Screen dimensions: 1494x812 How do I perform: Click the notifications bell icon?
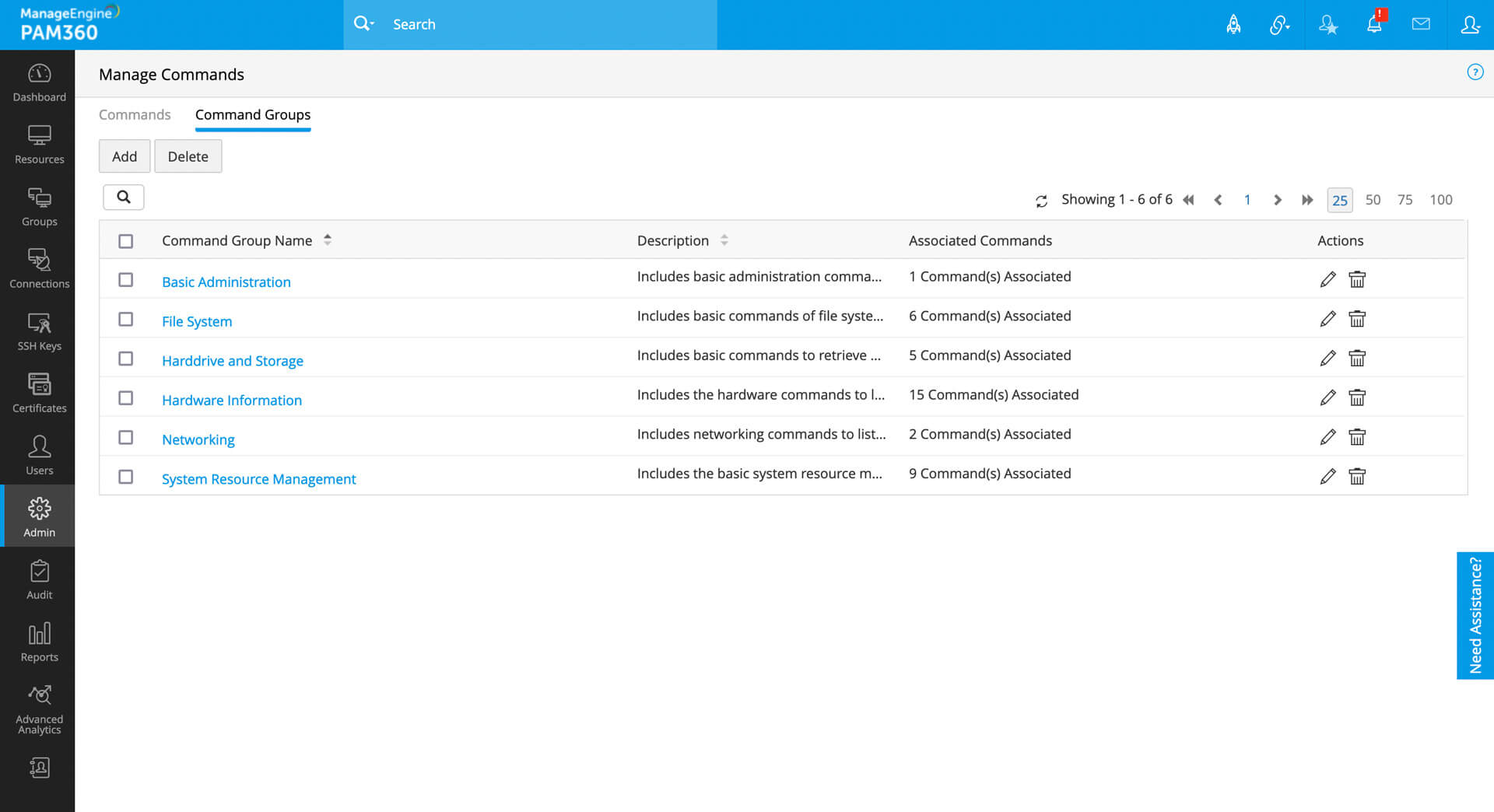pos(1374,25)
